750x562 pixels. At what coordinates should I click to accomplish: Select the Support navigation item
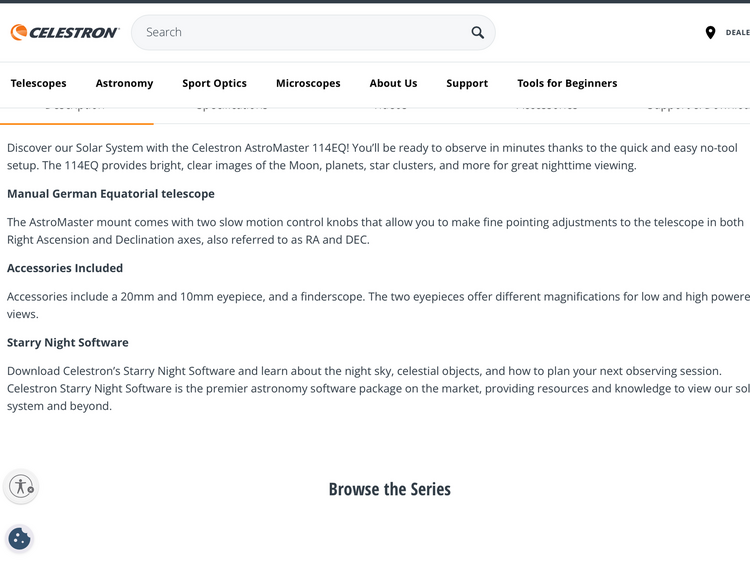467,83
